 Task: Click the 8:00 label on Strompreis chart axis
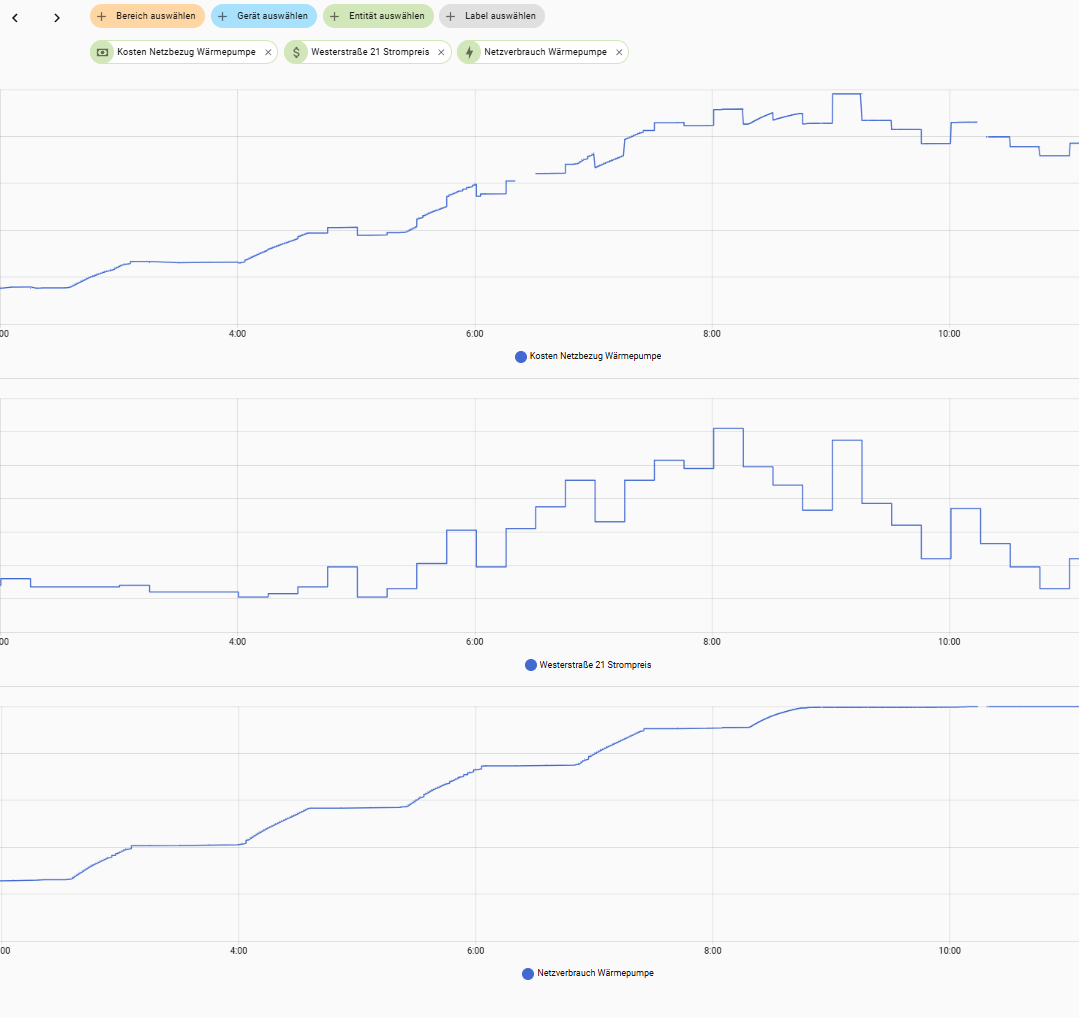[x=712, y=642]
